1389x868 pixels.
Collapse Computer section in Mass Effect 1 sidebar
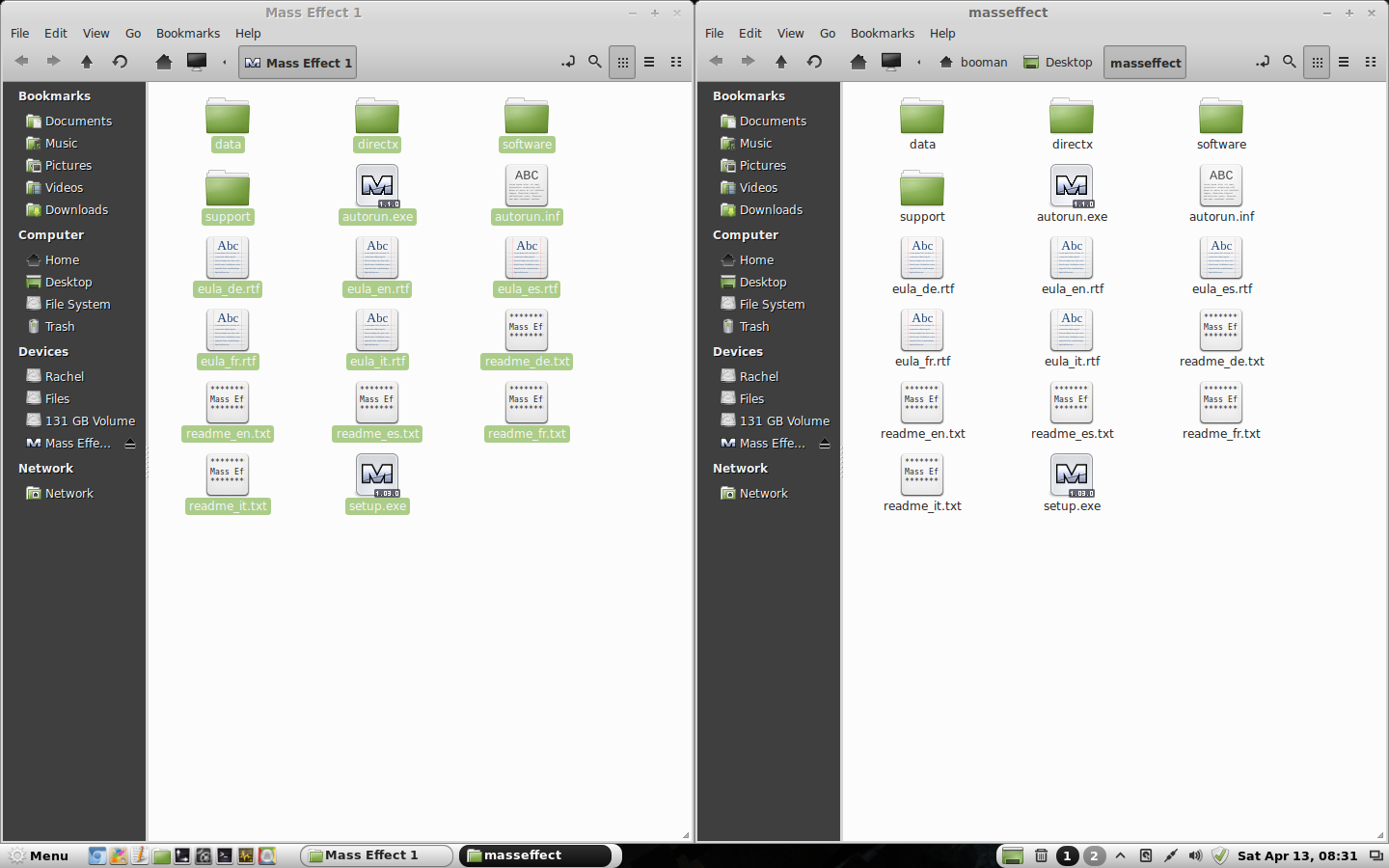(51, 235)
